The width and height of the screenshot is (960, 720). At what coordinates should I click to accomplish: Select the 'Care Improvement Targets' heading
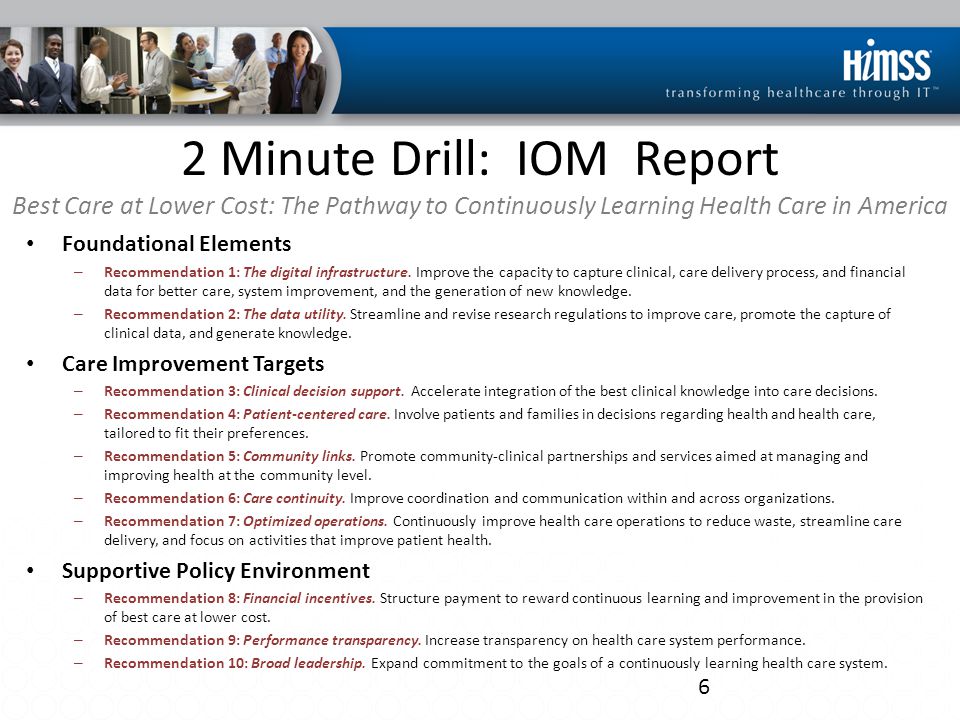click(x=193, y=364)
